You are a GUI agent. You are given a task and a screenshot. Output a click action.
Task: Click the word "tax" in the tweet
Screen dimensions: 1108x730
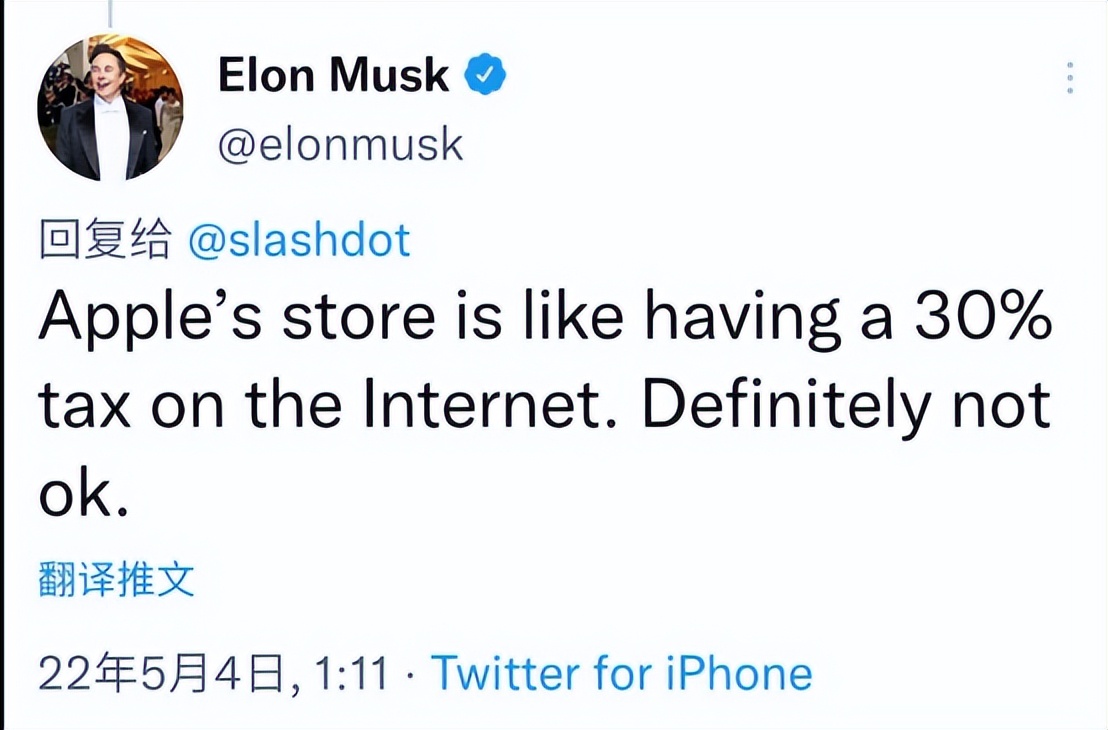pyautogui.click(x=79, y=405)
